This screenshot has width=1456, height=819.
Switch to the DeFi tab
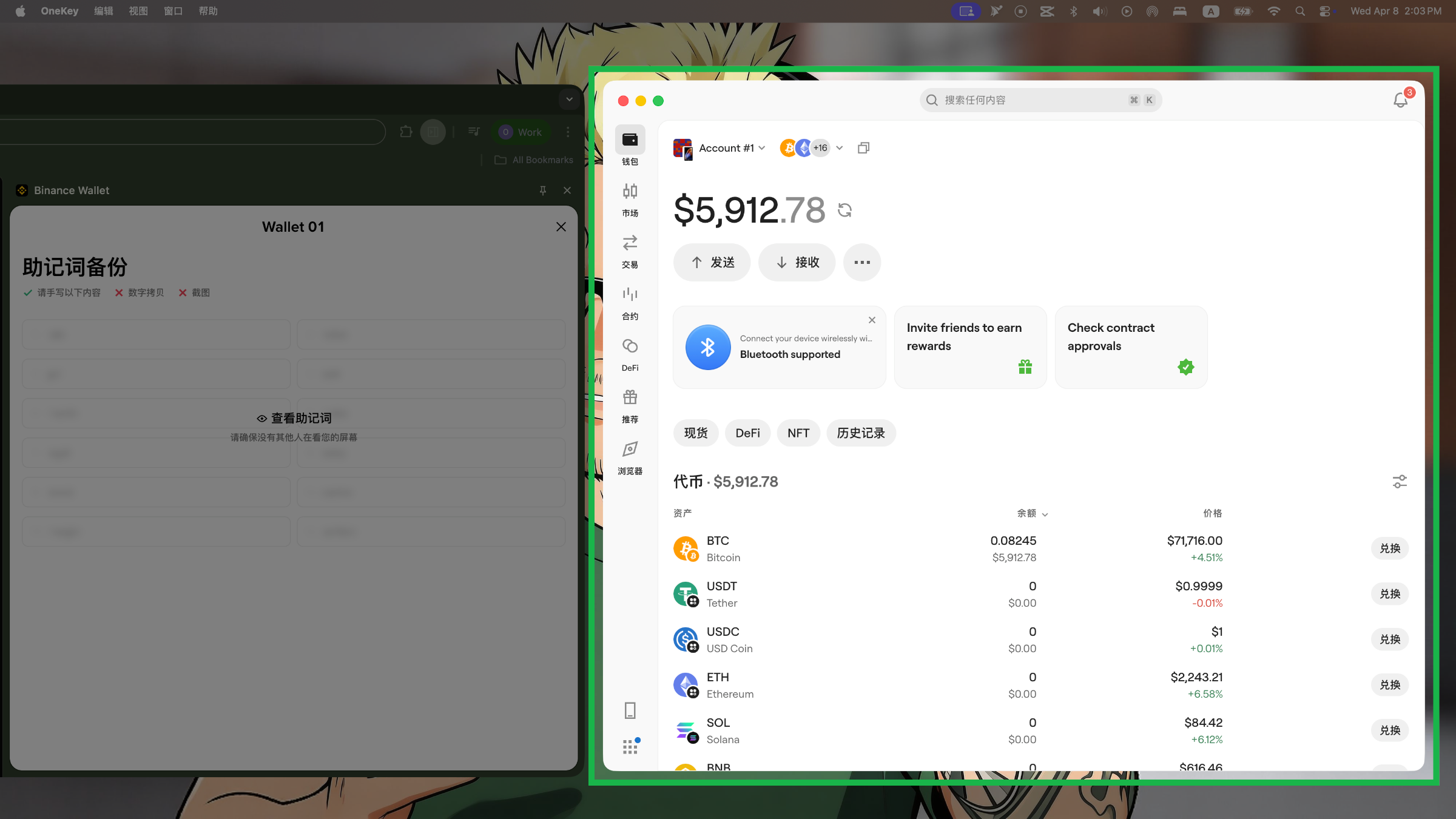[x=747, y=433]
